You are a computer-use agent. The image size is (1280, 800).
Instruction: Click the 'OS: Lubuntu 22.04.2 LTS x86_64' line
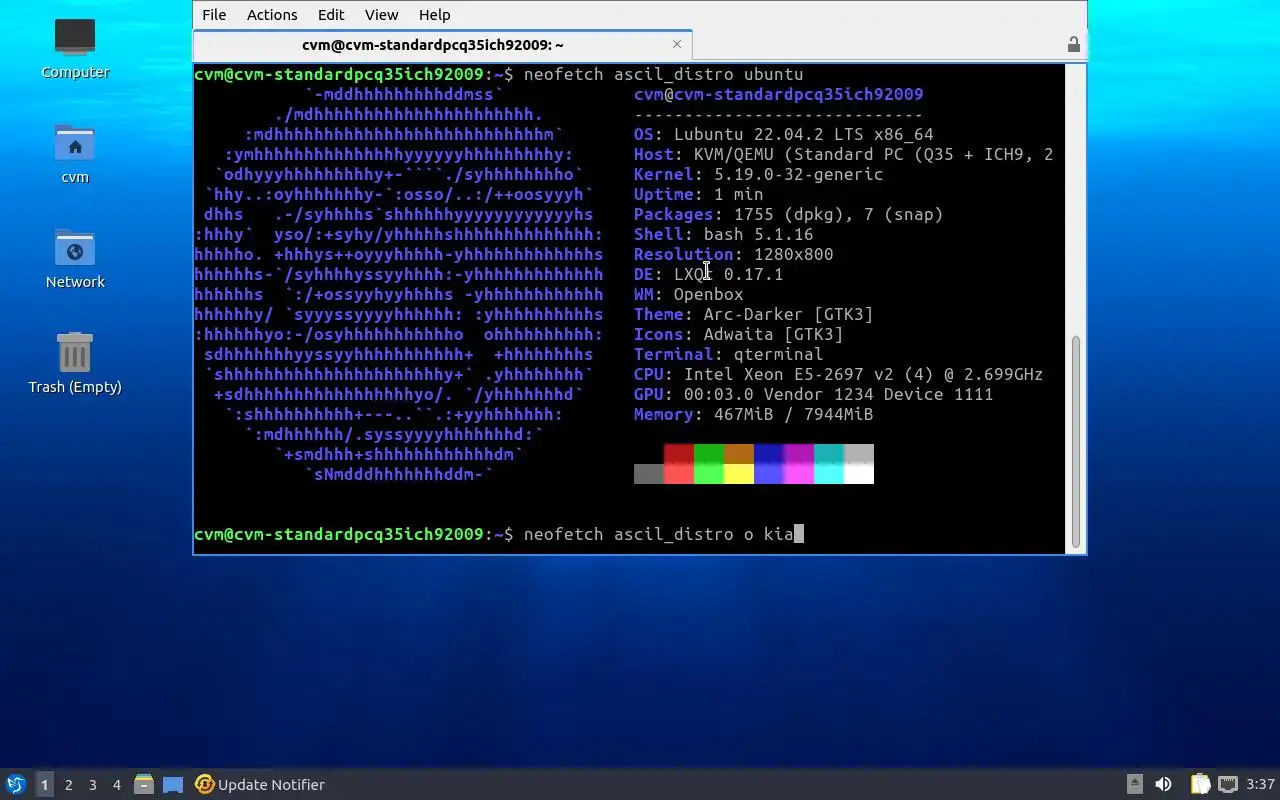point(783,134)
